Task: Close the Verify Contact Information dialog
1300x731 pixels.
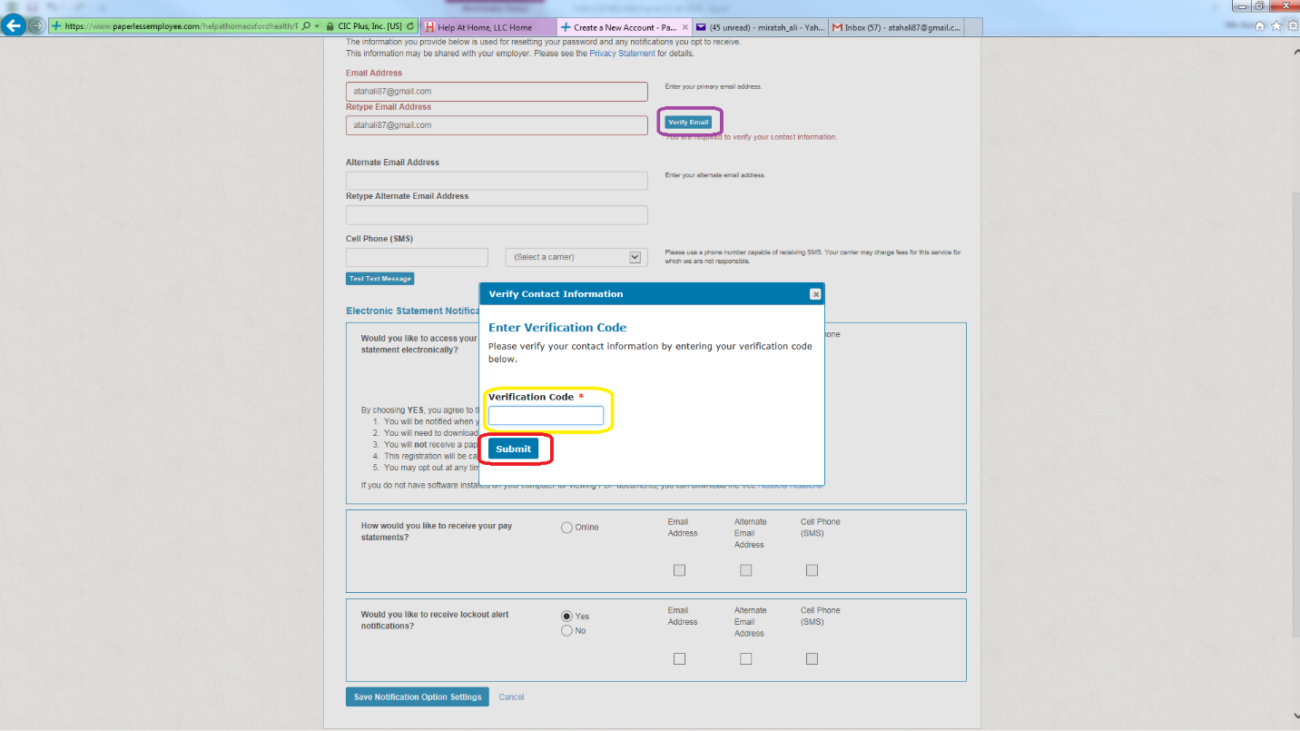Action: [x=815, y=294]
